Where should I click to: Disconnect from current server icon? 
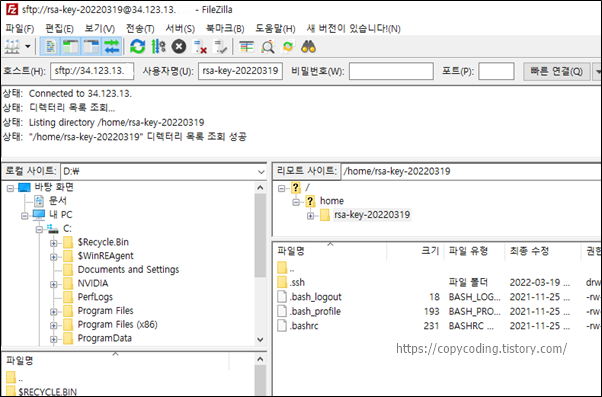(200, 47)
